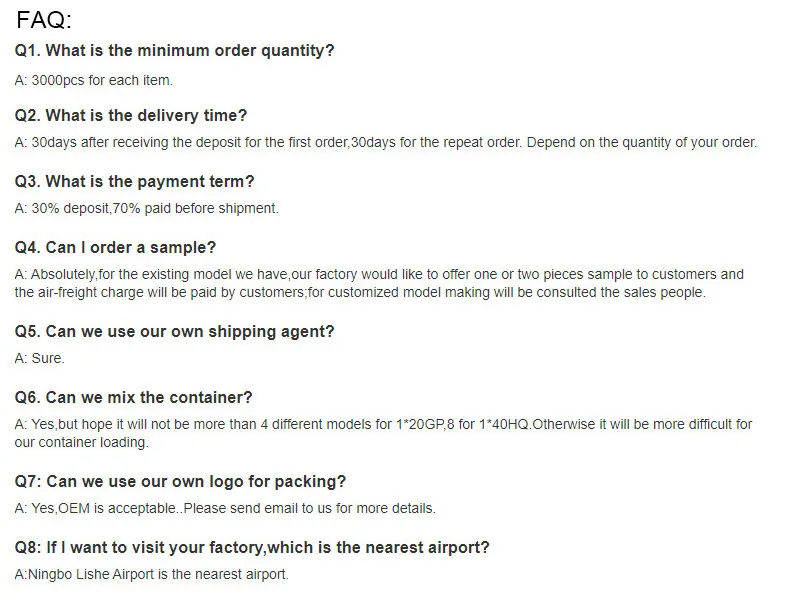The width and height of the screenshot is (800, 600).
Task: Click the Q2 delivery time question
Action: 131,116
